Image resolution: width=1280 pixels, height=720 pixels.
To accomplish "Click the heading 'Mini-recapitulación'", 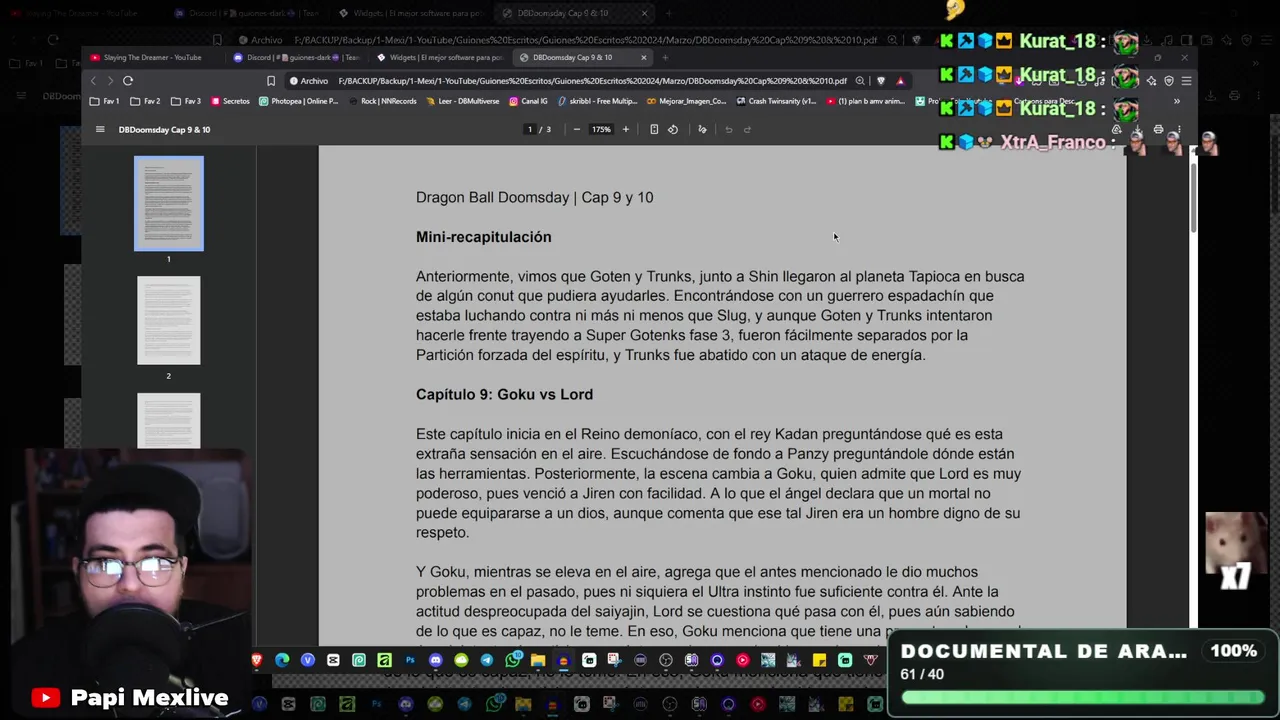I will (483, 237).
